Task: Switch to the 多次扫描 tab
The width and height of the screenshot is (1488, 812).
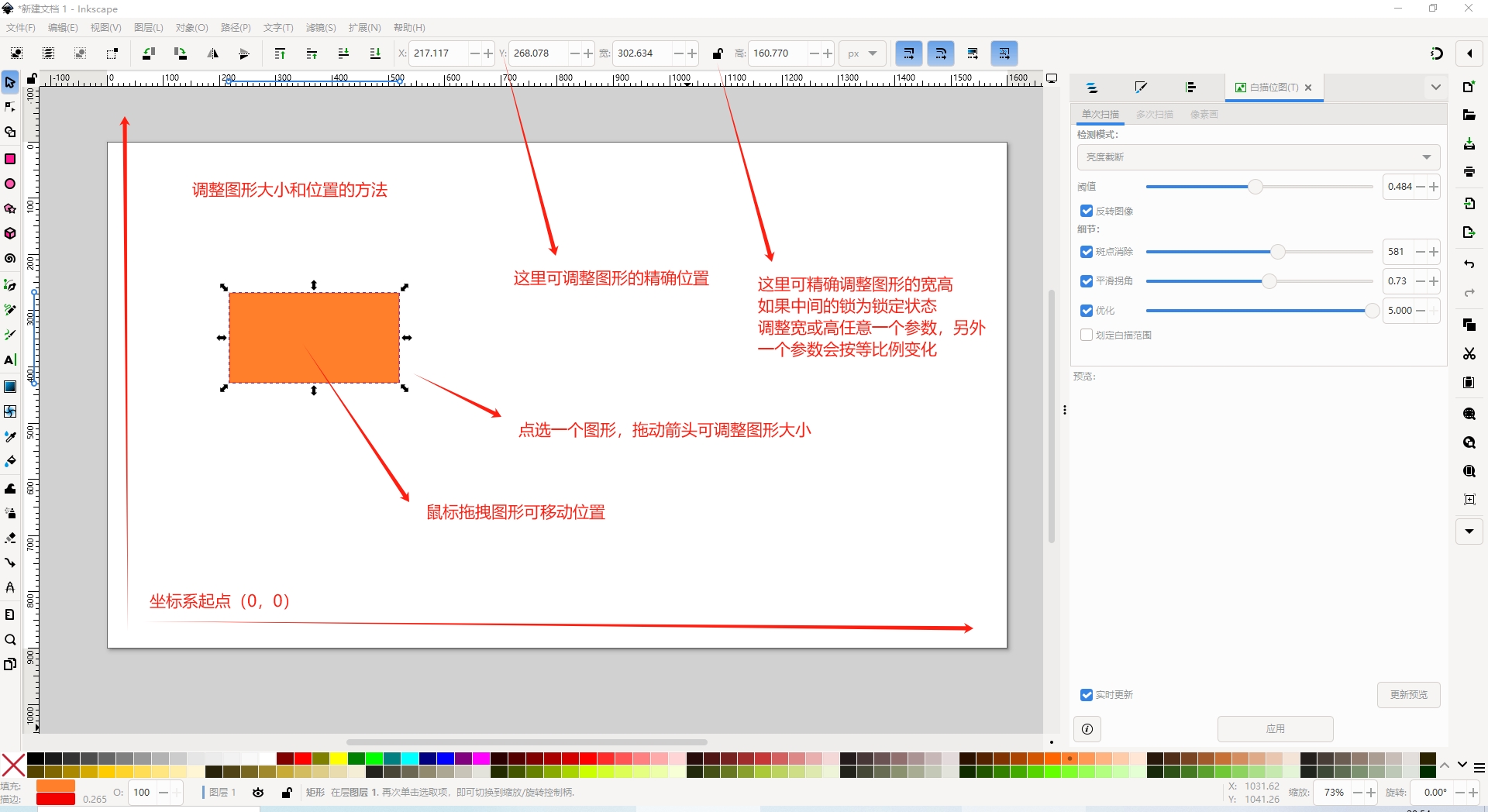Action: (1154, 115)
